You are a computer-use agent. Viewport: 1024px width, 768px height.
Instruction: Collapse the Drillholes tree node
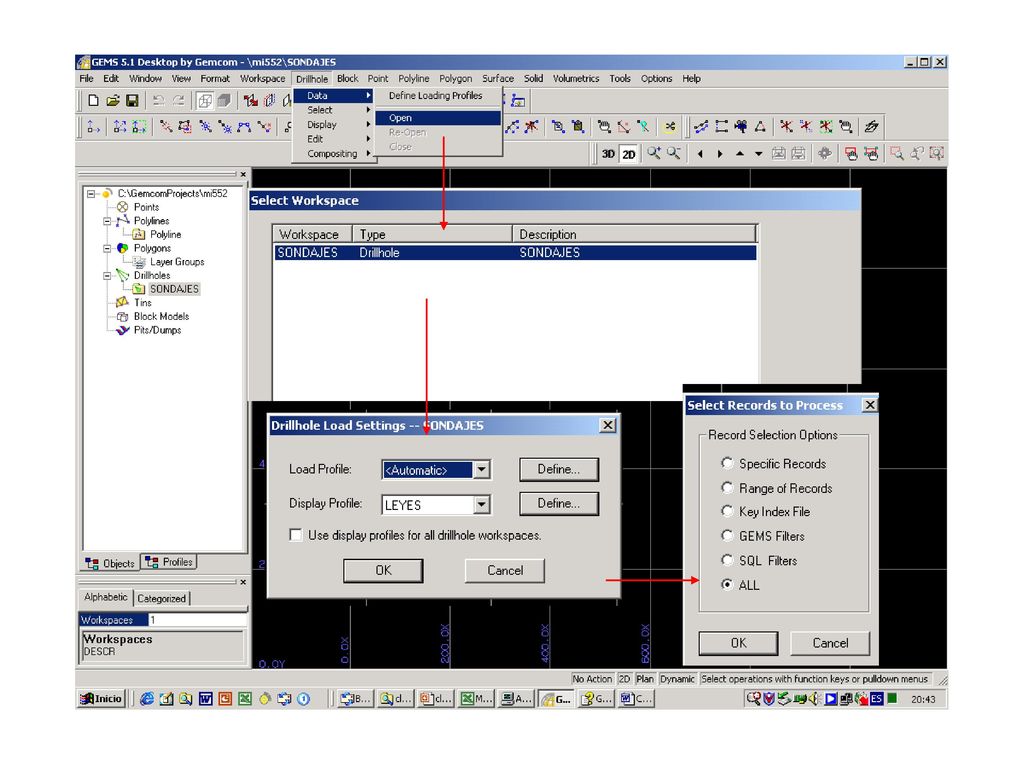coord(107,276)
